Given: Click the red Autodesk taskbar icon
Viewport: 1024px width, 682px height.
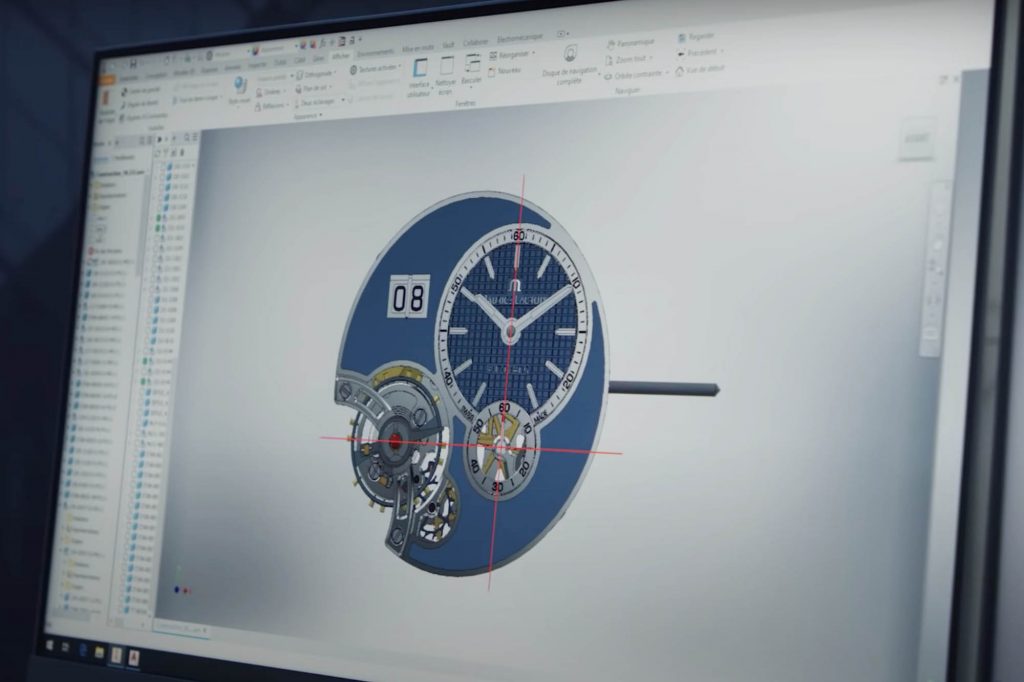Looking at the screenshot, I should click(x=133, y=657).
